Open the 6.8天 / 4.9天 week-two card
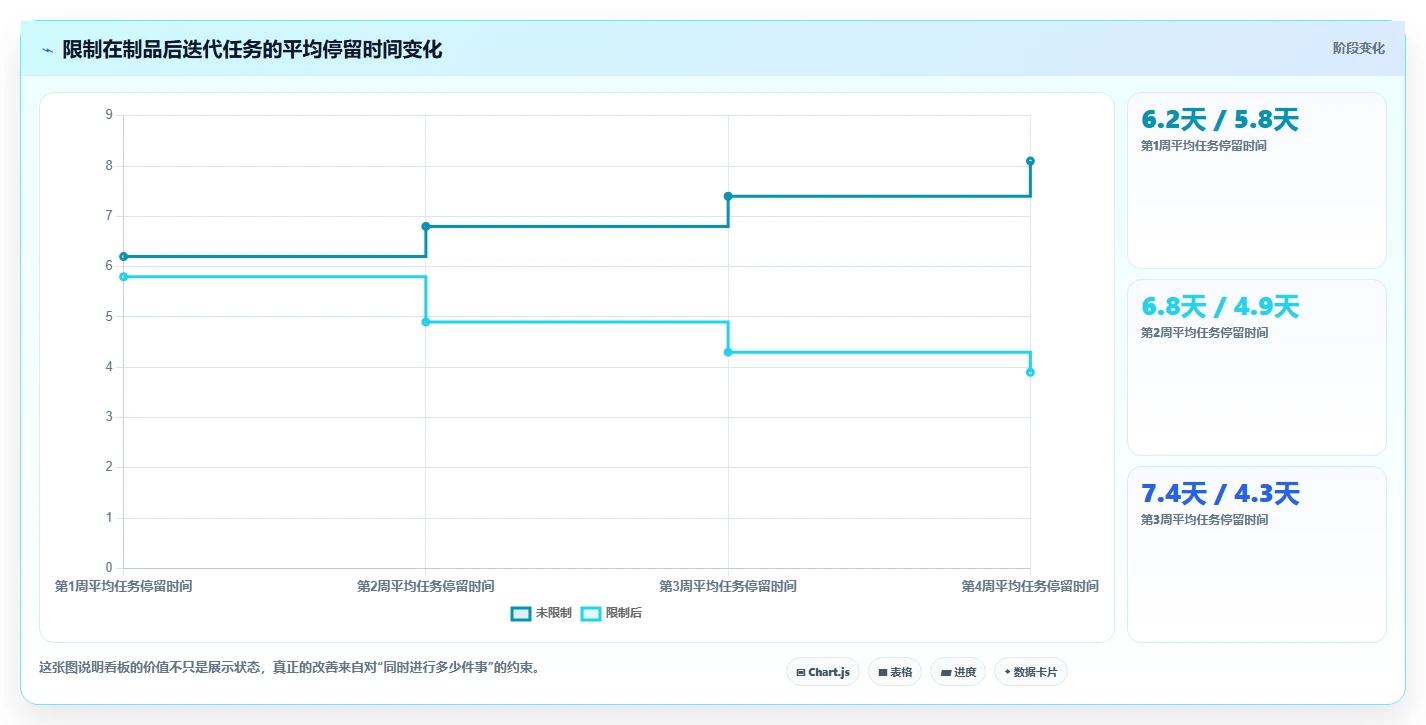Image resolution: width=1426 pixels, height=725 pixels. pos(1257,368)
